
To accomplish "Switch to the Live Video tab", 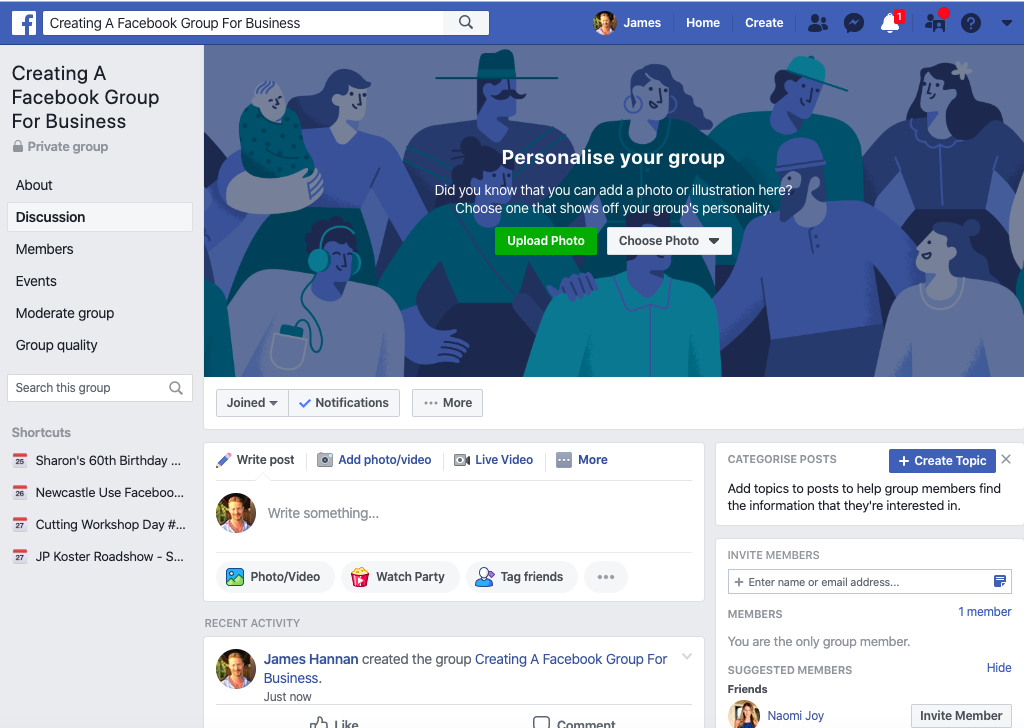I will [494, 460].
